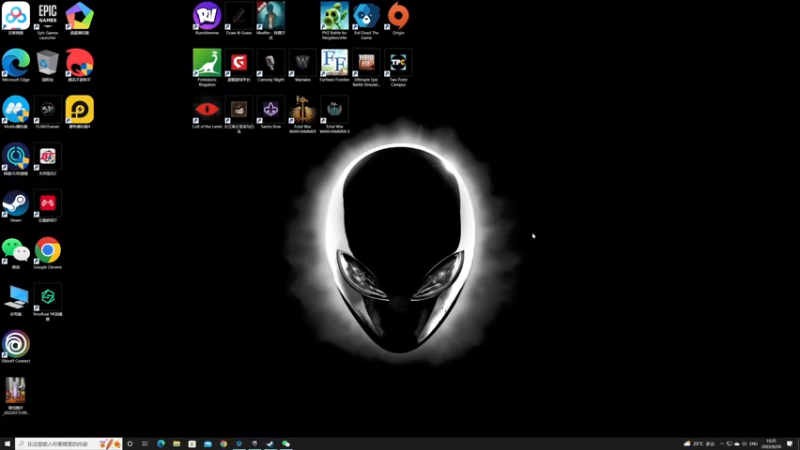Select the red bird app shortcut

point(80,64)
